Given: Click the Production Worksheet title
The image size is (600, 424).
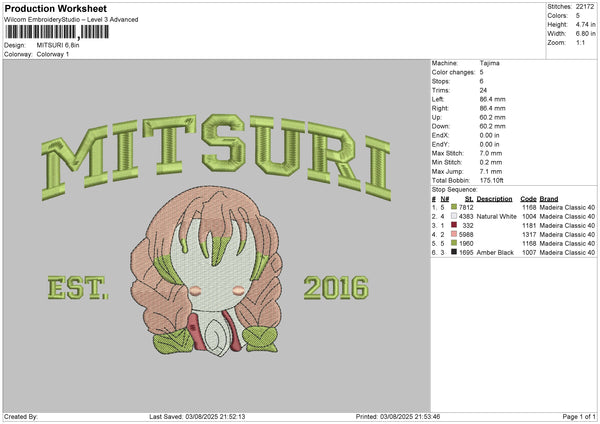Looking at the screenshot, I should 47,8.
